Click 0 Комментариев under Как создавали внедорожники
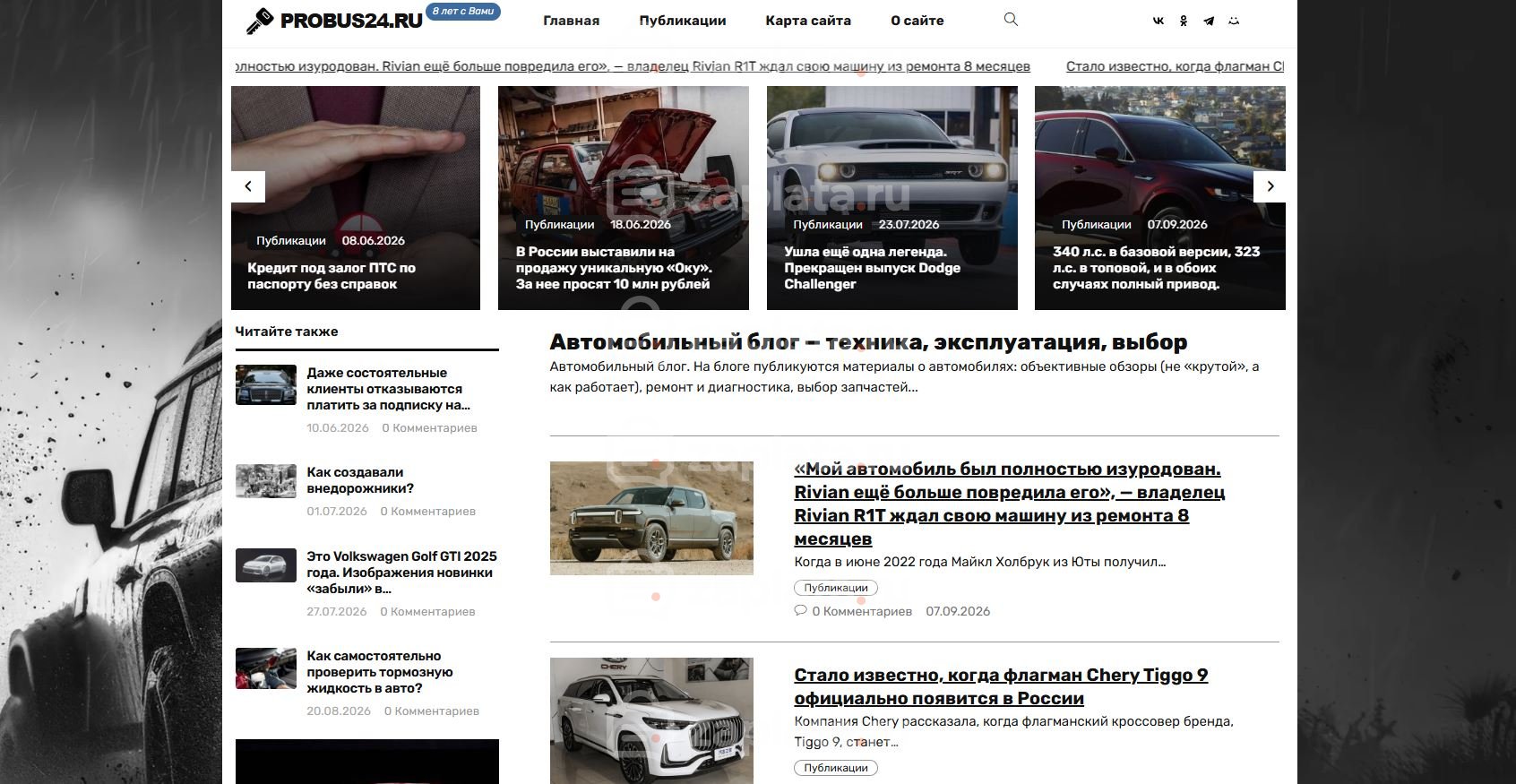 coord(427,512)
